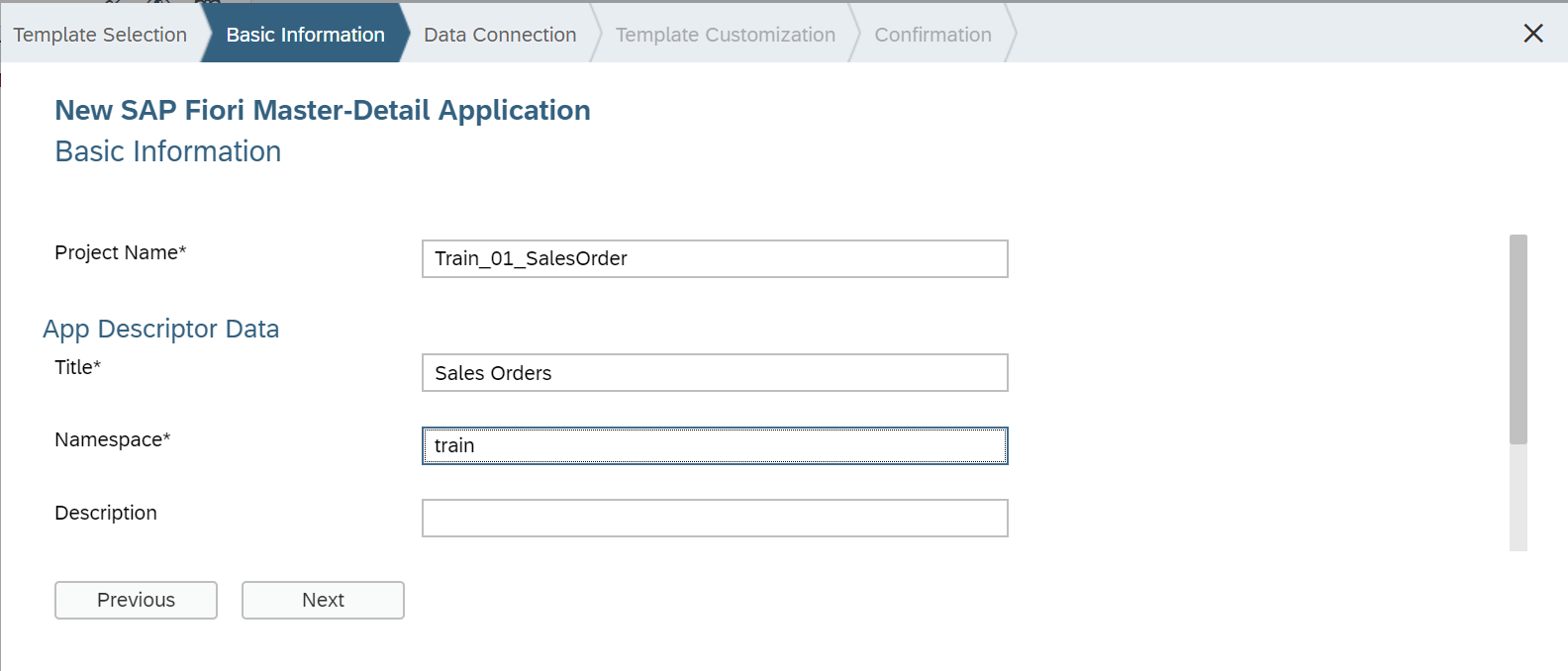Go to the Template Selection step

click(100, 35)
